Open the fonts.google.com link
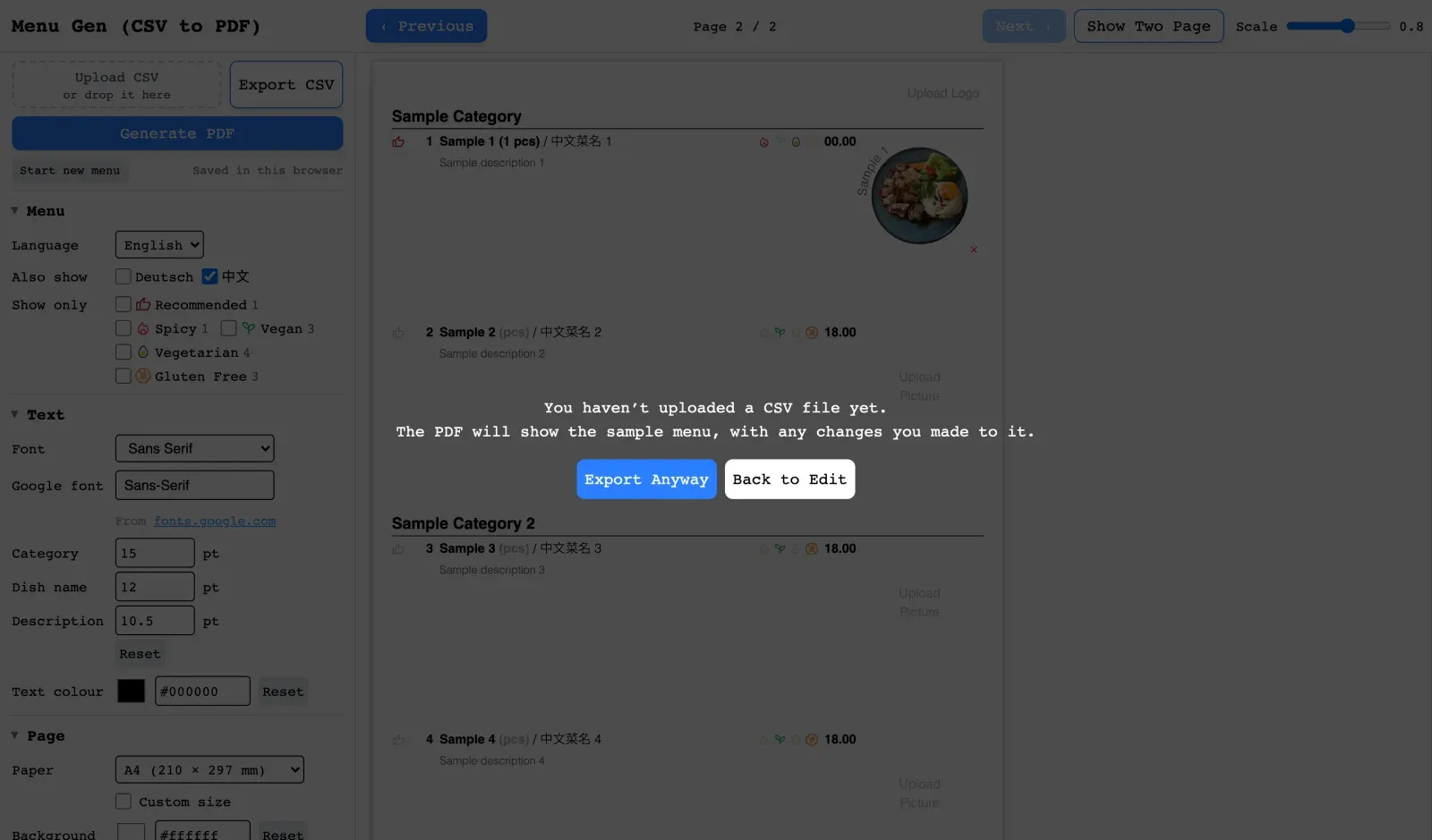The width and height of the screenshot is (1432, 840). pos(215,522)
